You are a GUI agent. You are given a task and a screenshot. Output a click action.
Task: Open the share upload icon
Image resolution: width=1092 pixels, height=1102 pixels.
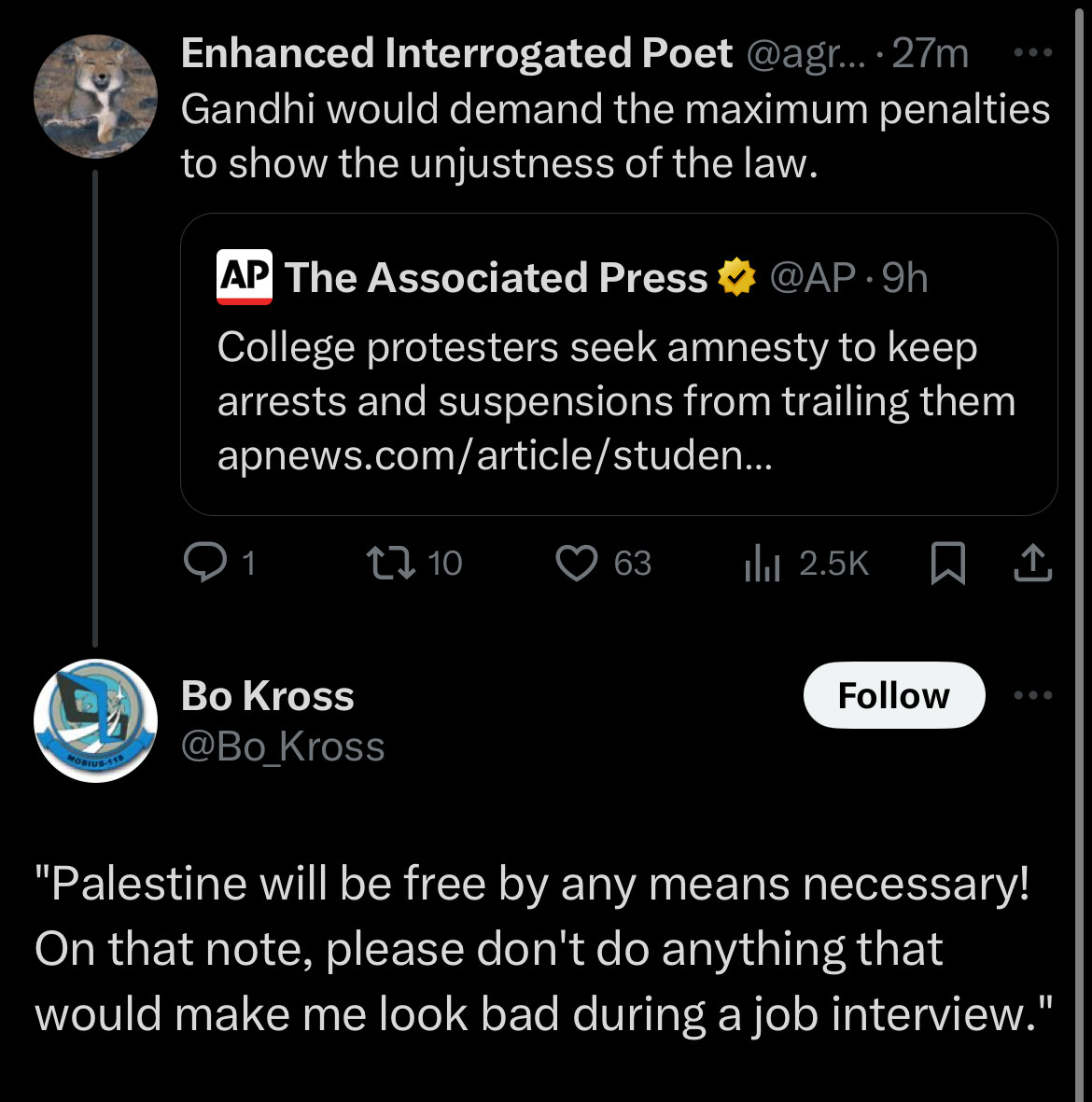(1033, 563)
